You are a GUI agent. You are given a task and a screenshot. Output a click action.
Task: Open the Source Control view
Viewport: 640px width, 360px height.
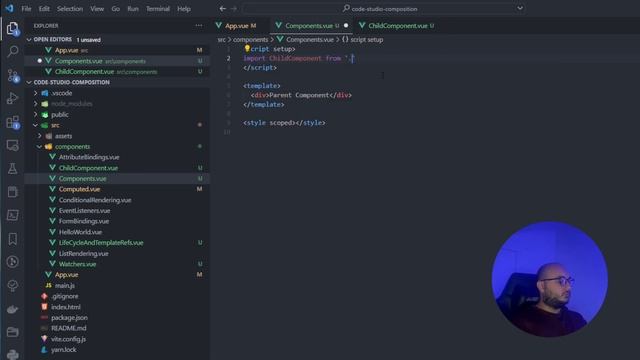pos(13,76)
